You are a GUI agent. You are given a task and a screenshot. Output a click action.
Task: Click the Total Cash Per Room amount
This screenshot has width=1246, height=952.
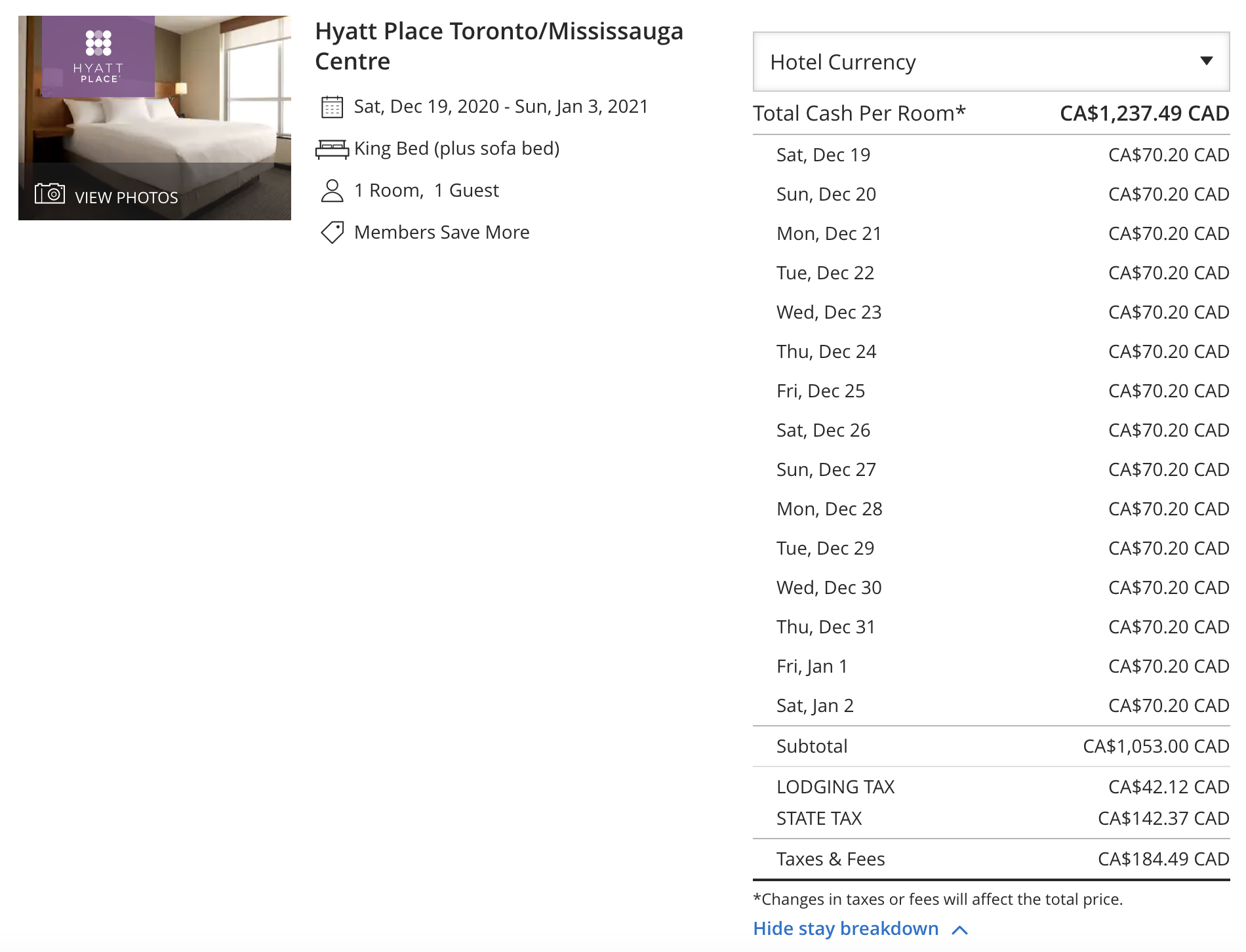click(x=1144, y=113)
